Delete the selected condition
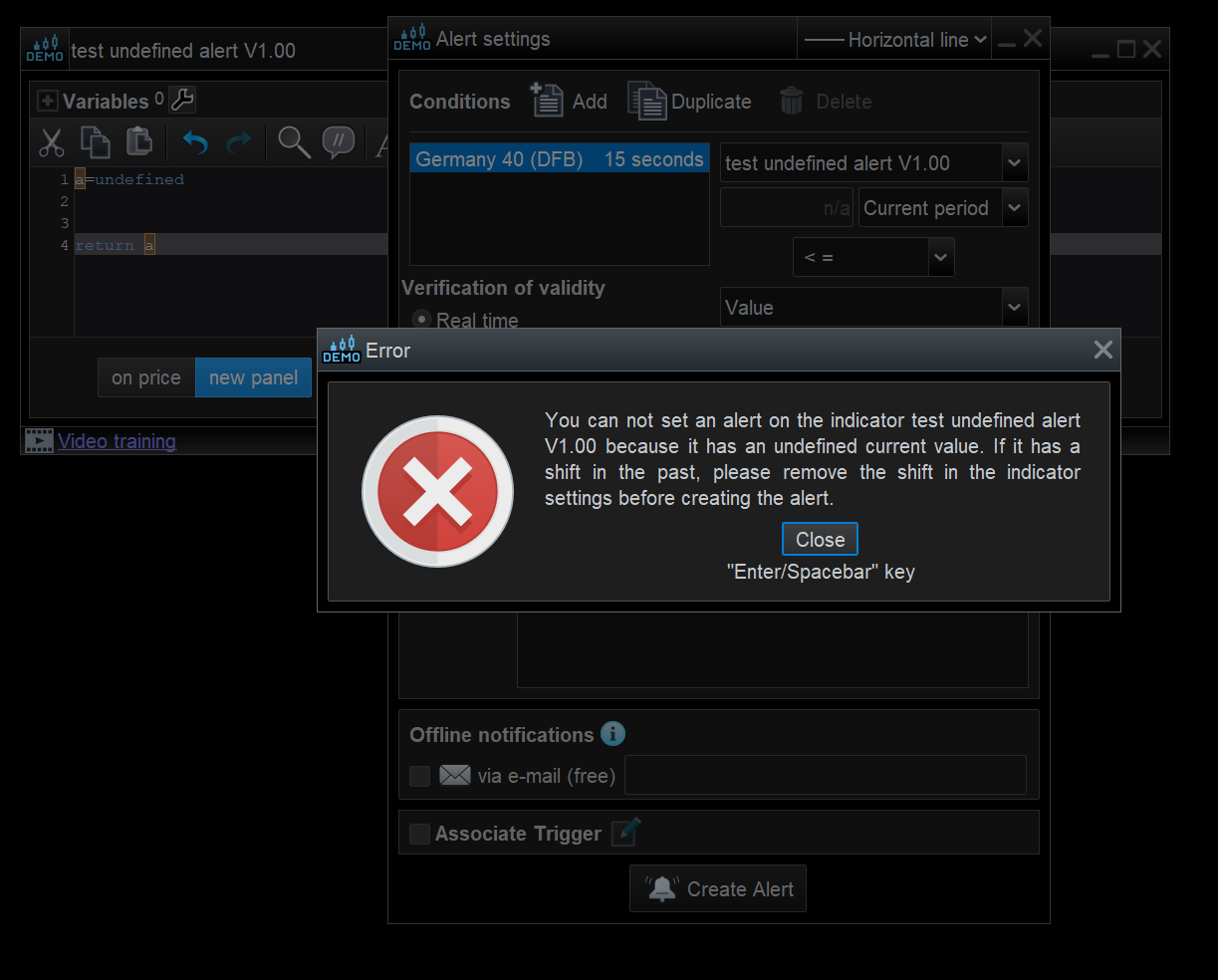Screen dimensions: 1218x980 (825, 101)
